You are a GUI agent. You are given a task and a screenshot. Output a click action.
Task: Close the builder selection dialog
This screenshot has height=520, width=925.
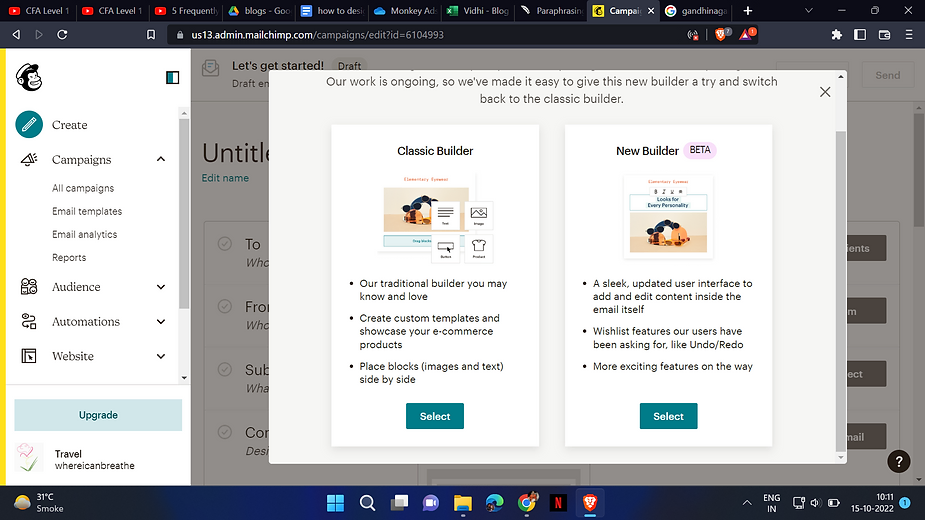coord(825,92)
